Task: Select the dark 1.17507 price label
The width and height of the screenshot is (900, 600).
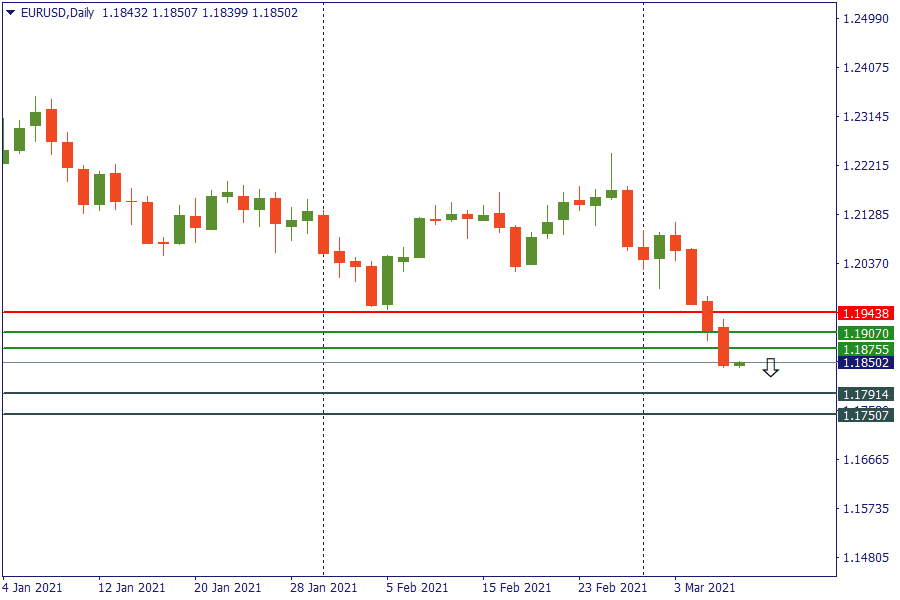Action: tap(866, 415)
